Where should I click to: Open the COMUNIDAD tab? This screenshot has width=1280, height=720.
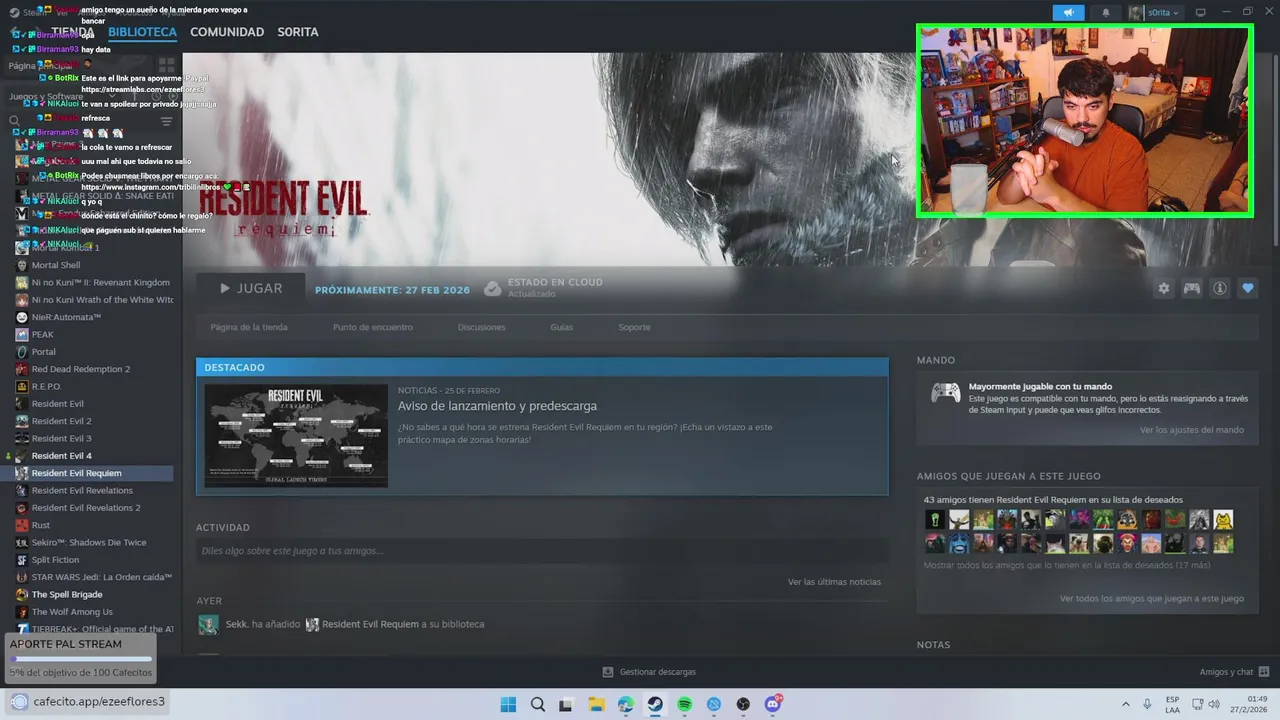tap(227, 32)
